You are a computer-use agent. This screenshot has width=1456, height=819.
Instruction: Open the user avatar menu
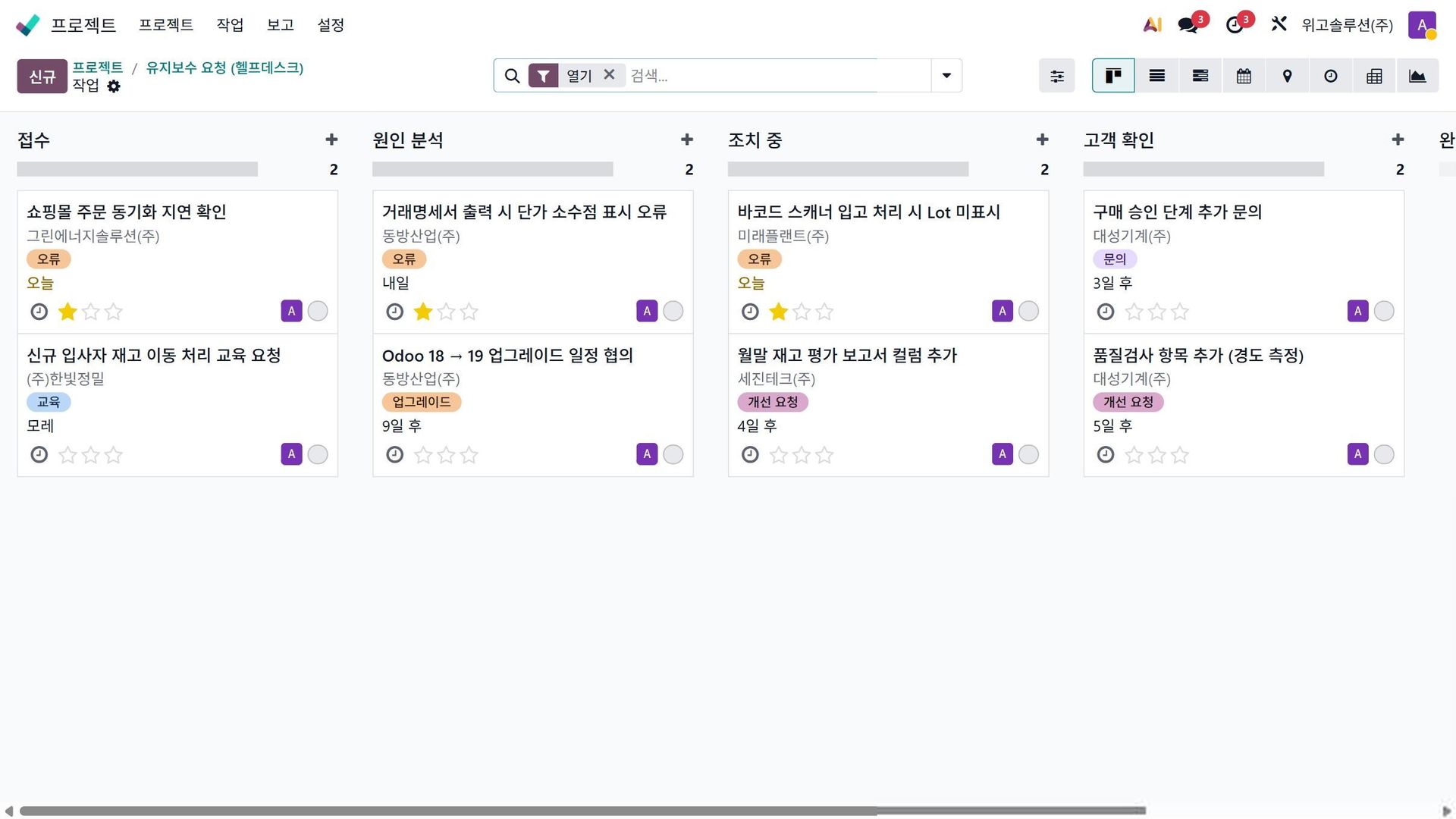coord(1423,25)
